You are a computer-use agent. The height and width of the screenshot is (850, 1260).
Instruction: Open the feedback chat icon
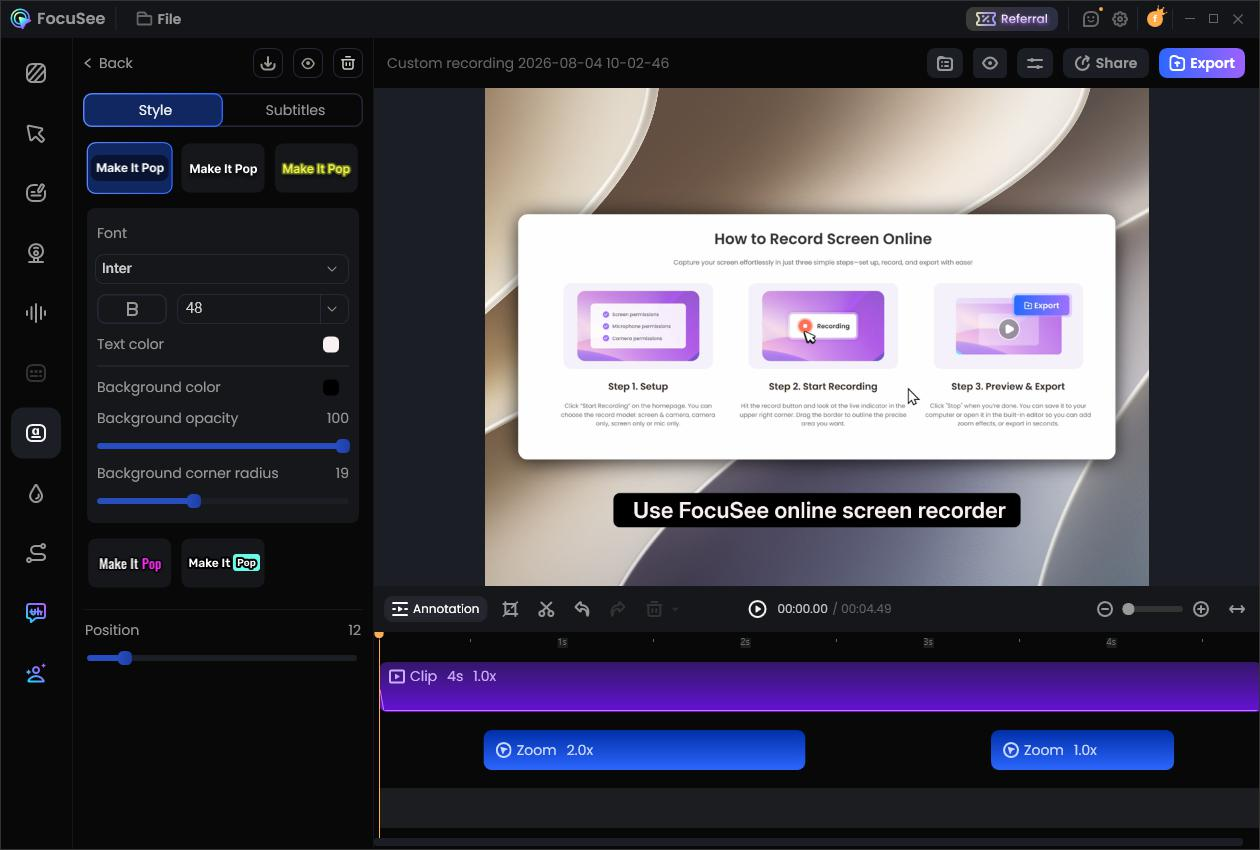click(x=1091, y=18)
